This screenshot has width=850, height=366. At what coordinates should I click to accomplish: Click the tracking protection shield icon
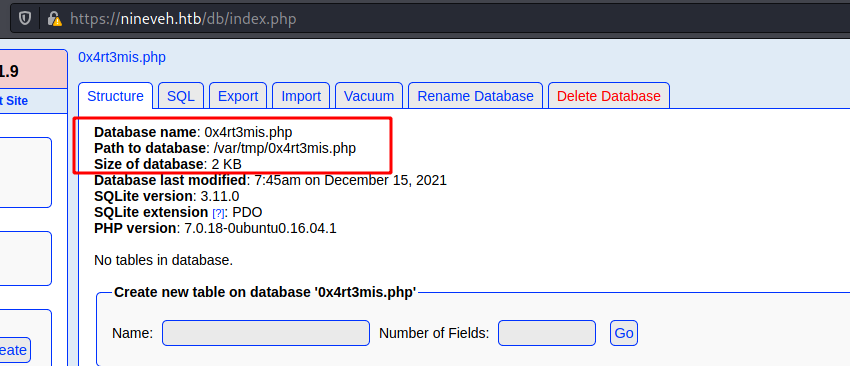(x=25, y=18)
